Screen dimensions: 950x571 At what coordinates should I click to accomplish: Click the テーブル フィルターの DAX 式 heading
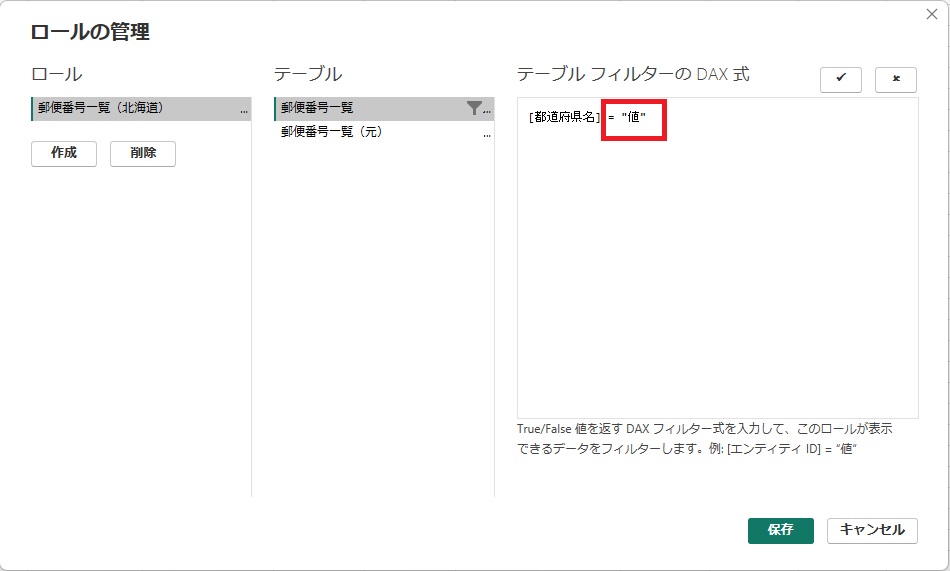click(x=633, y=74)
